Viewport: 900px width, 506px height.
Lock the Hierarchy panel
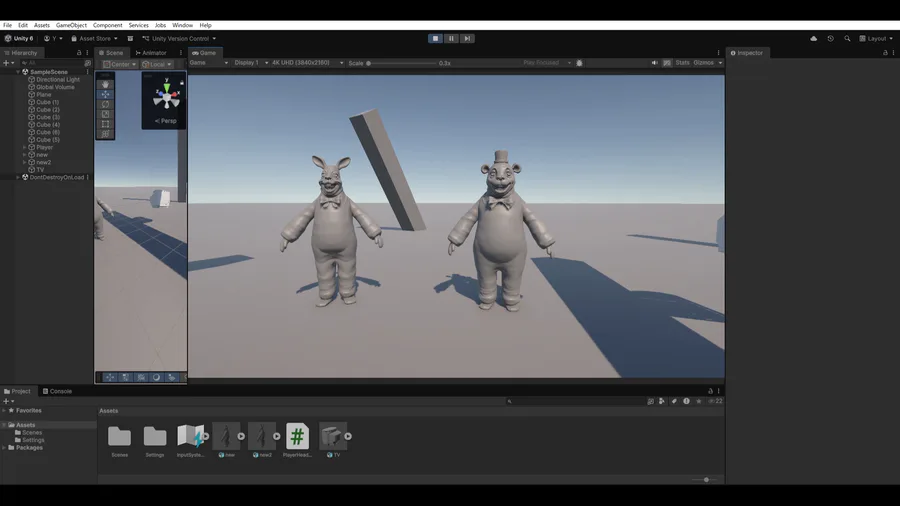click(79, 53)
